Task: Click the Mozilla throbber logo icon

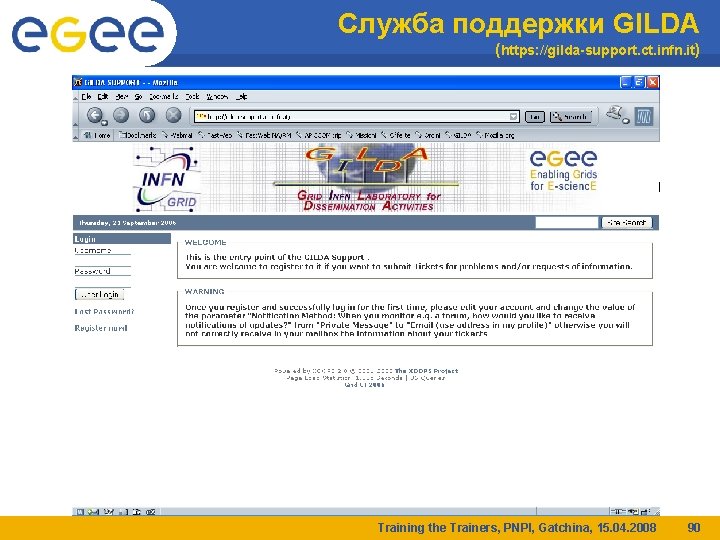Action: (x=644, y=117)
